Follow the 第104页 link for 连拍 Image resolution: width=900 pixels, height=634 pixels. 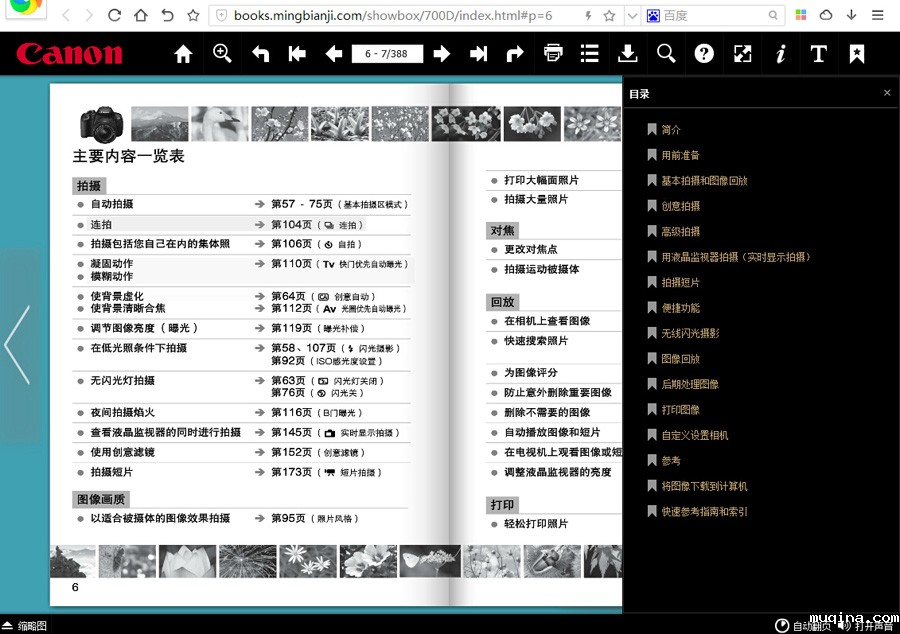291,225
